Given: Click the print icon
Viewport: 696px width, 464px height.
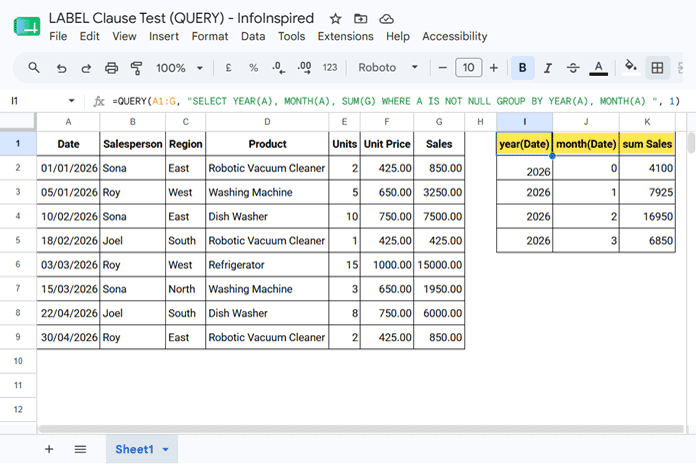Looking at the screenshot, I should (111, 68).
